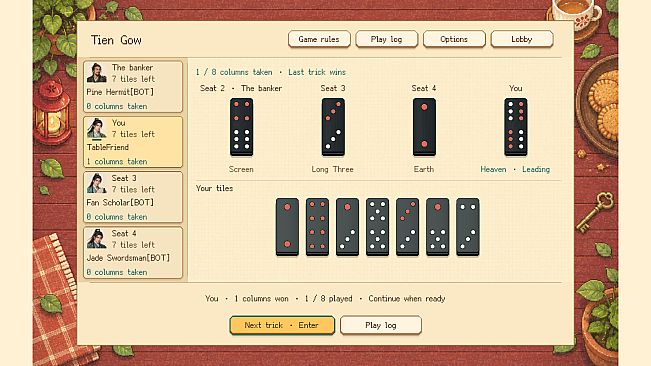Click Fan Scholar avatar in Seat 3
Image resolution: width=651 pixels, height=366 pixels.
(96, 183)
